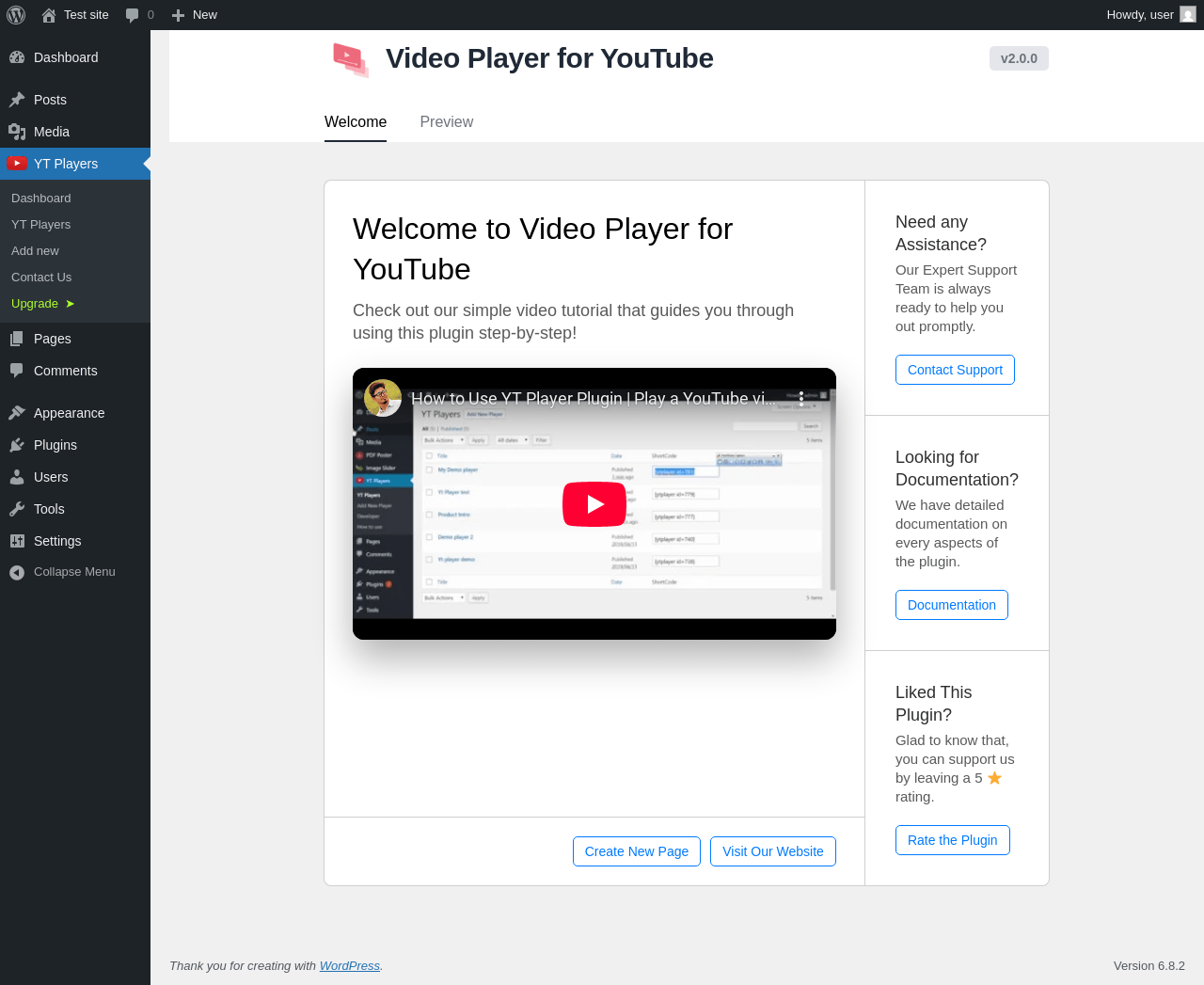Open Dashboard under YT Players submenu
The width and height of the screenshot is (1204, 985).
[x=41, y=199]
